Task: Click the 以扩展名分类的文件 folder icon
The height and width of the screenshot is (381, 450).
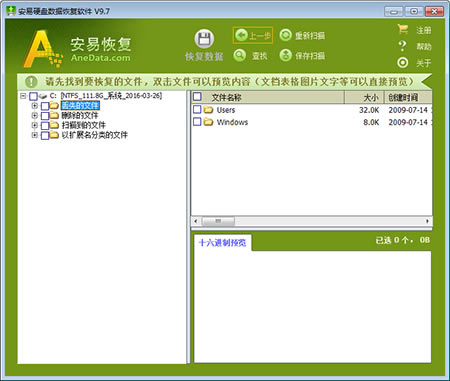Action: 54,135
